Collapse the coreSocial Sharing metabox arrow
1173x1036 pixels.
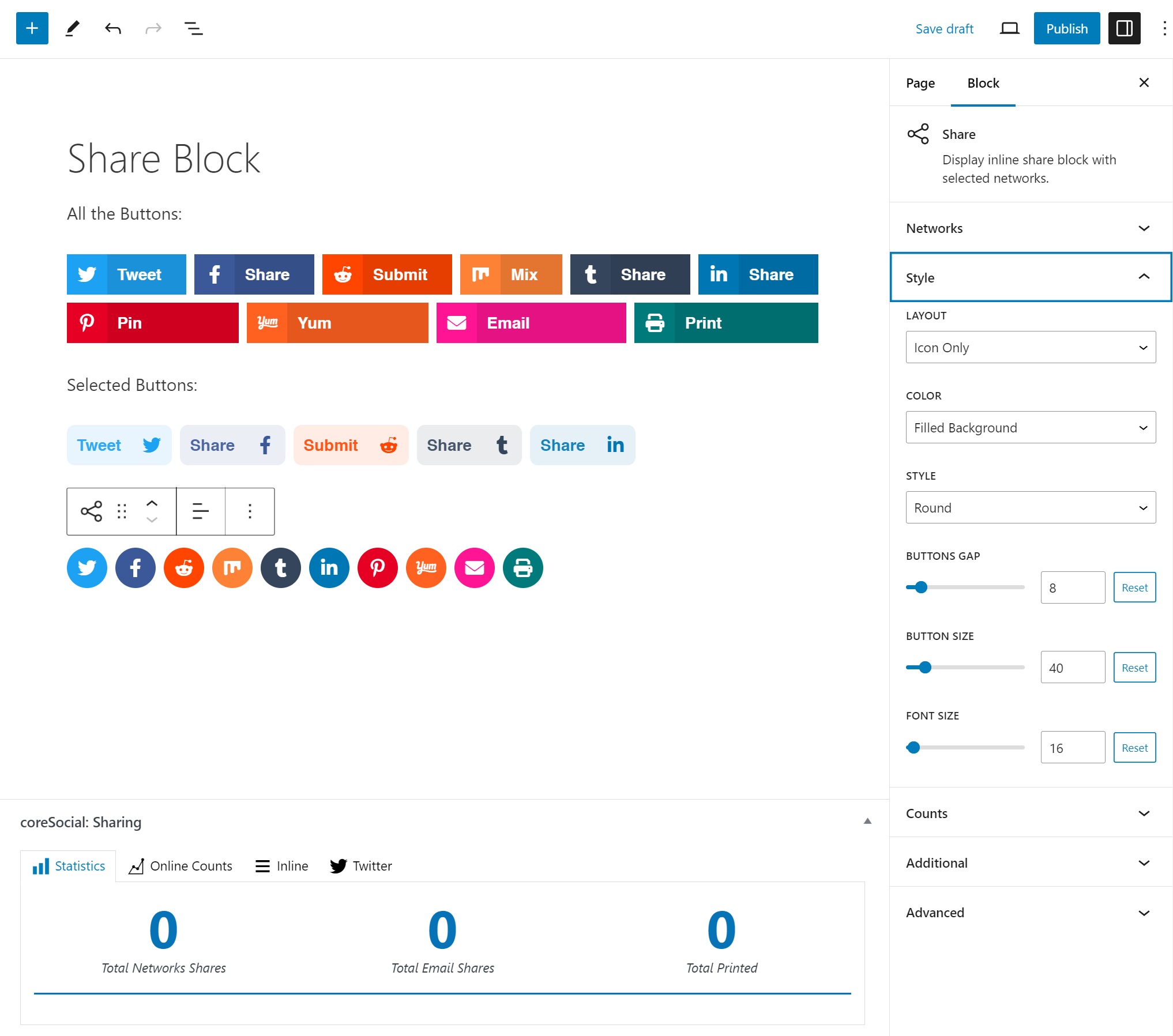[x=867, y=822]
